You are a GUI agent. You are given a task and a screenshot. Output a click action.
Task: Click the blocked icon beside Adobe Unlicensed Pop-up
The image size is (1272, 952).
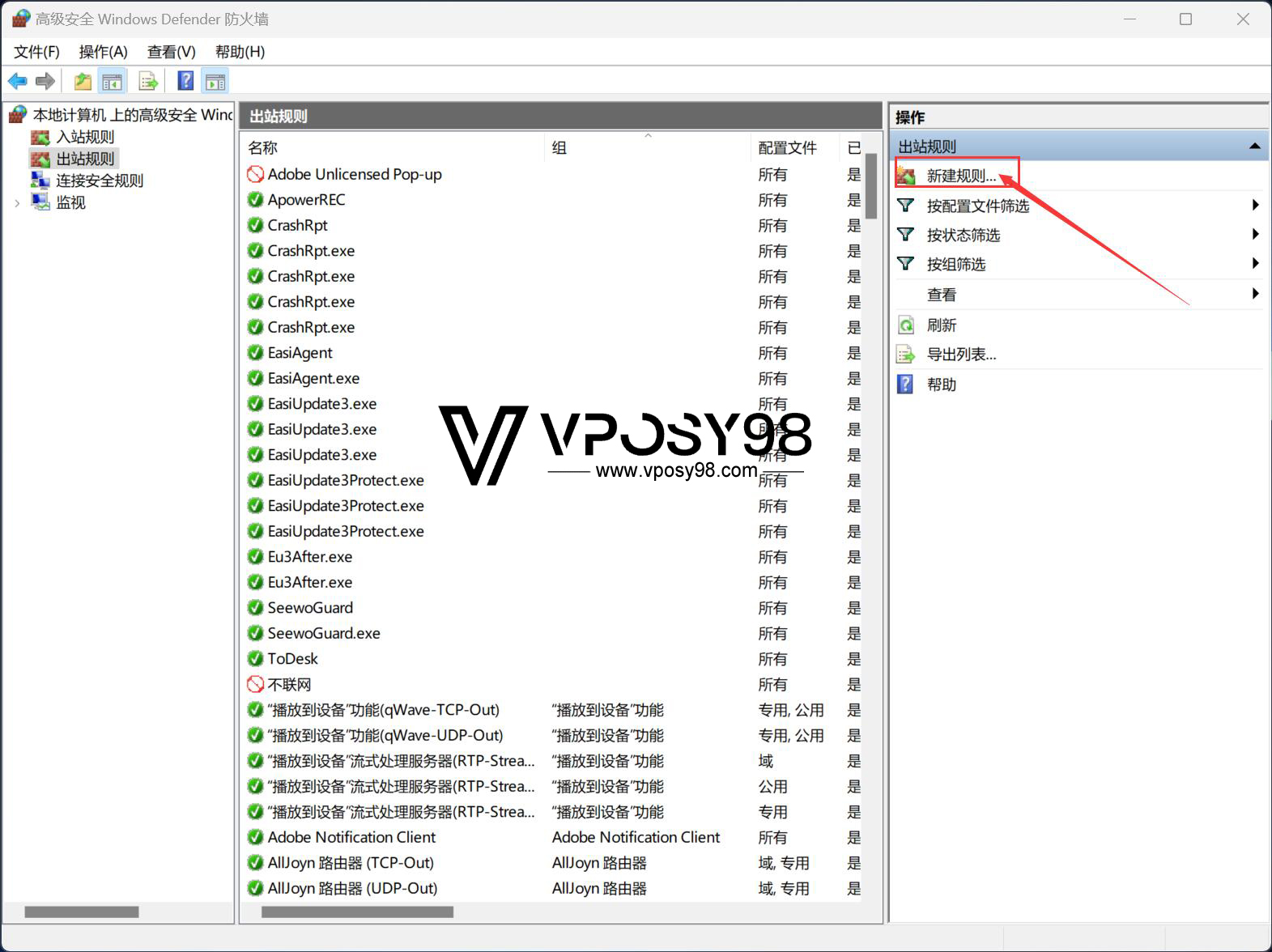tap(255, 174)
